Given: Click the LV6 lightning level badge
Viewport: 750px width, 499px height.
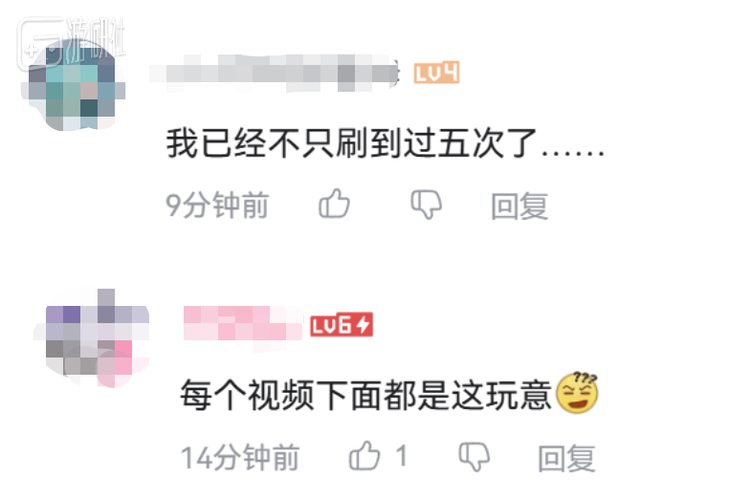Looking at the screenshot, I should [x=342, y=326].
